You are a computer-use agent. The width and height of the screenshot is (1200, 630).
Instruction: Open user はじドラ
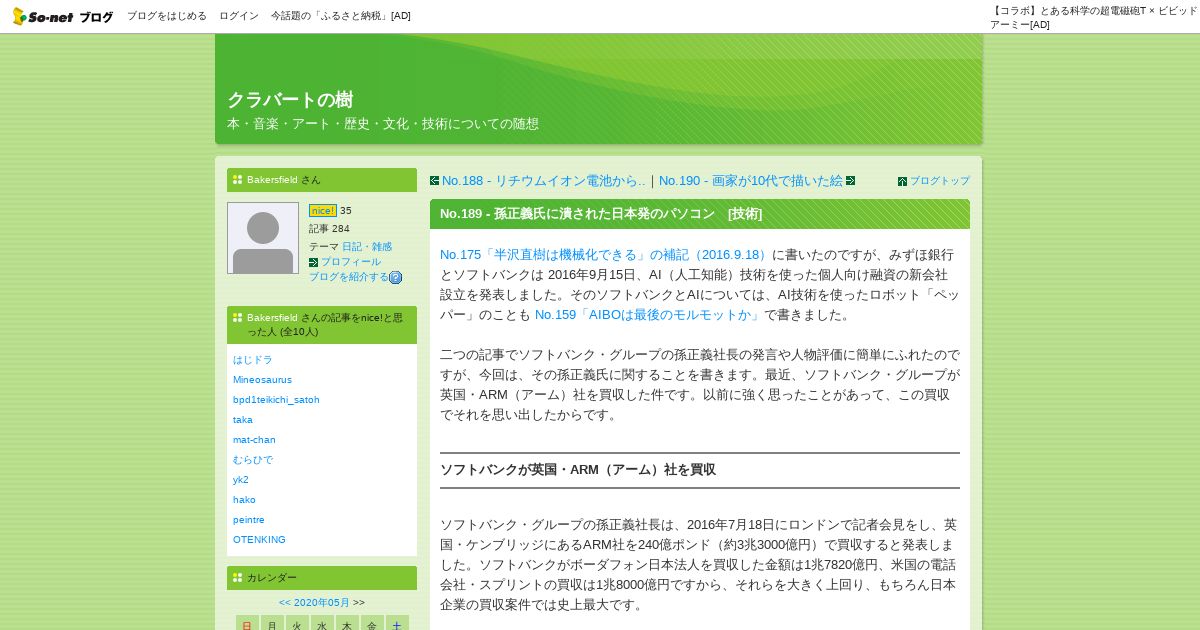[x=253, y=360]
